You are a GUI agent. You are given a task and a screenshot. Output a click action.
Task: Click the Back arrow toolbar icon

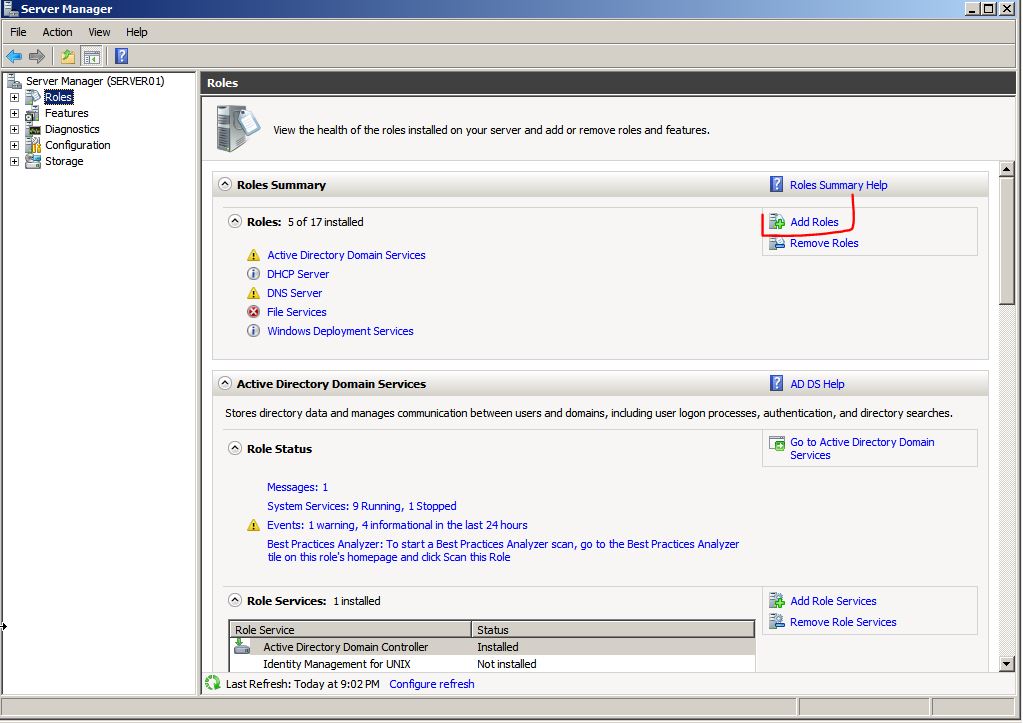pos(14,57)
